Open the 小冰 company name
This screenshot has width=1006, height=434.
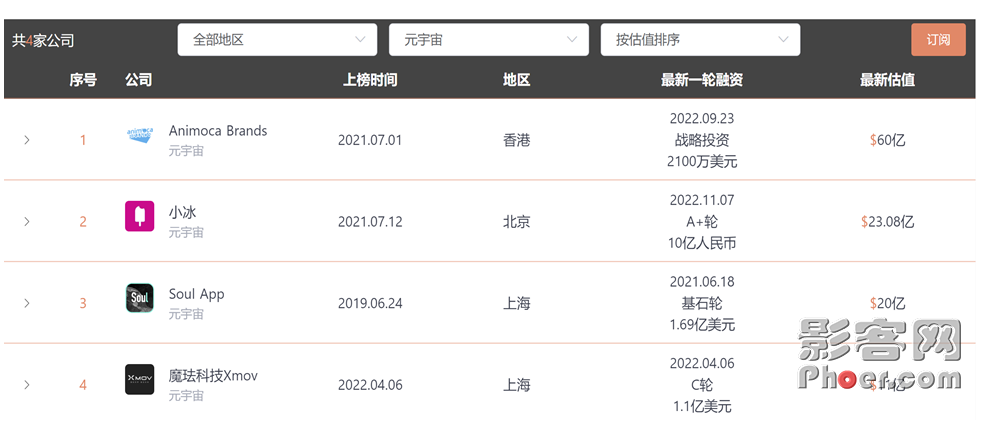pyautogui.click(x=182, y=213)
